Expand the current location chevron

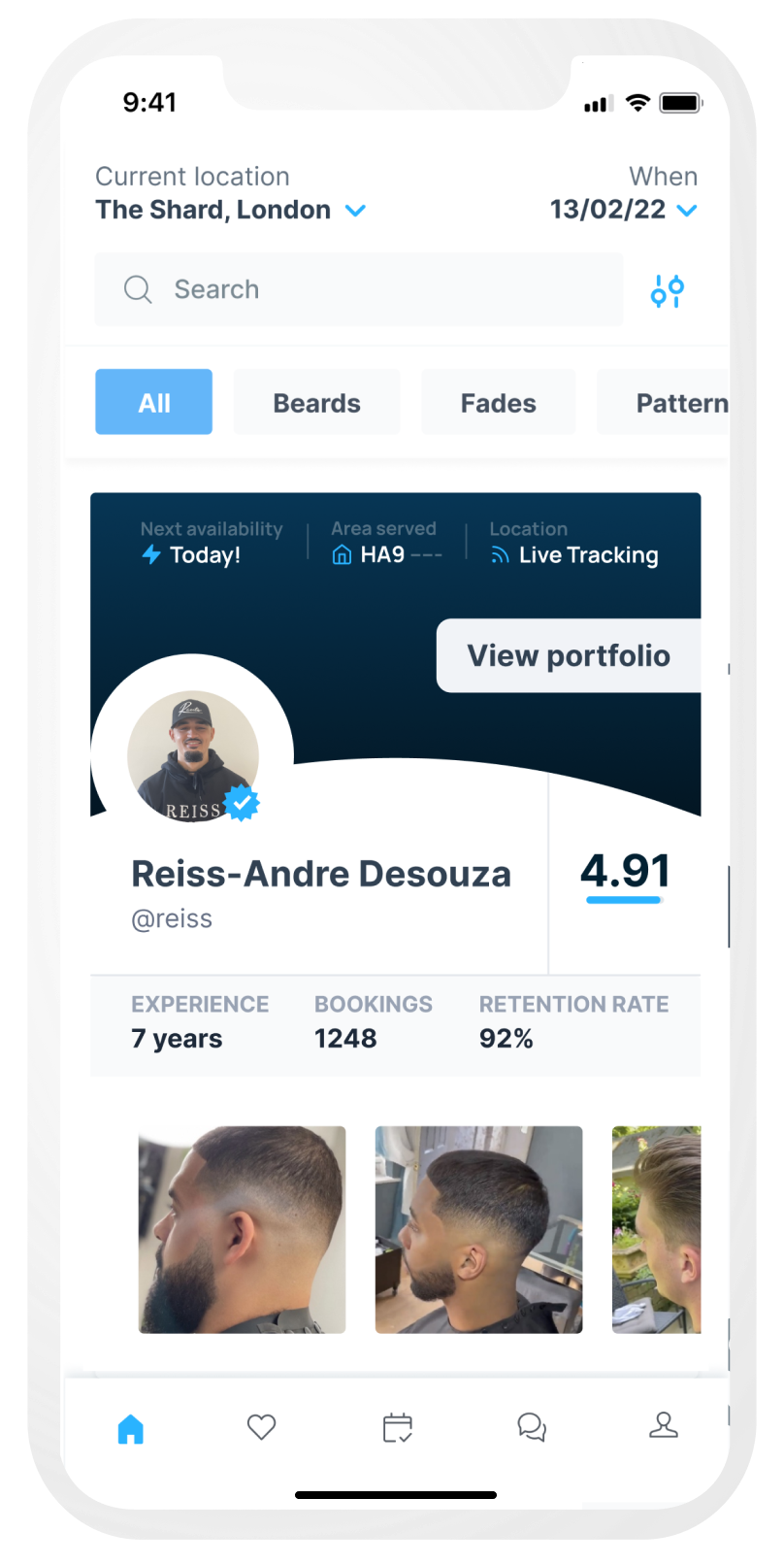coord(356,211)
